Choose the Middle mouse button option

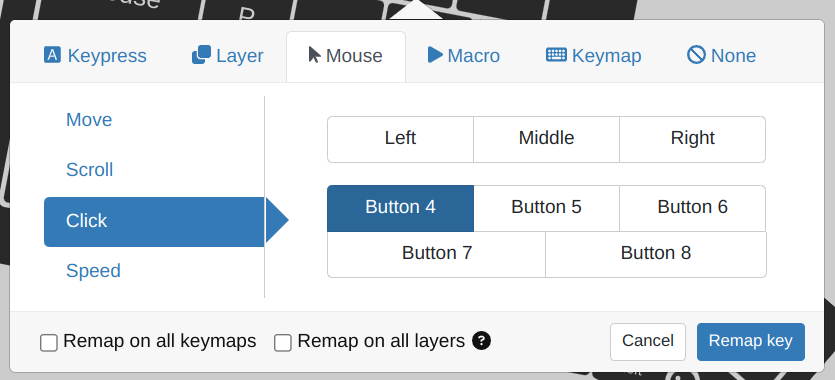546,139
